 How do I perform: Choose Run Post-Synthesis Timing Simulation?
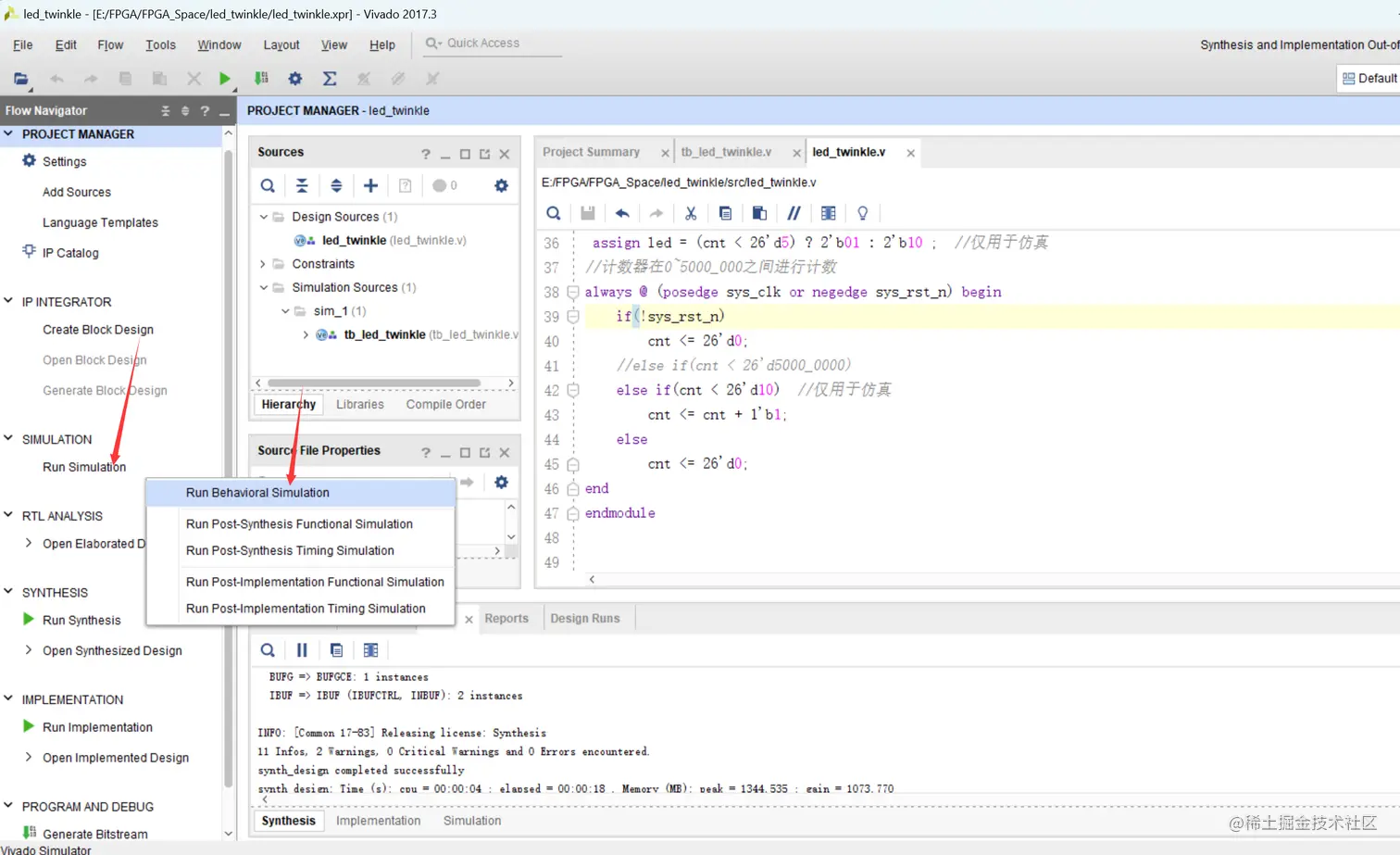pos(301,550)
